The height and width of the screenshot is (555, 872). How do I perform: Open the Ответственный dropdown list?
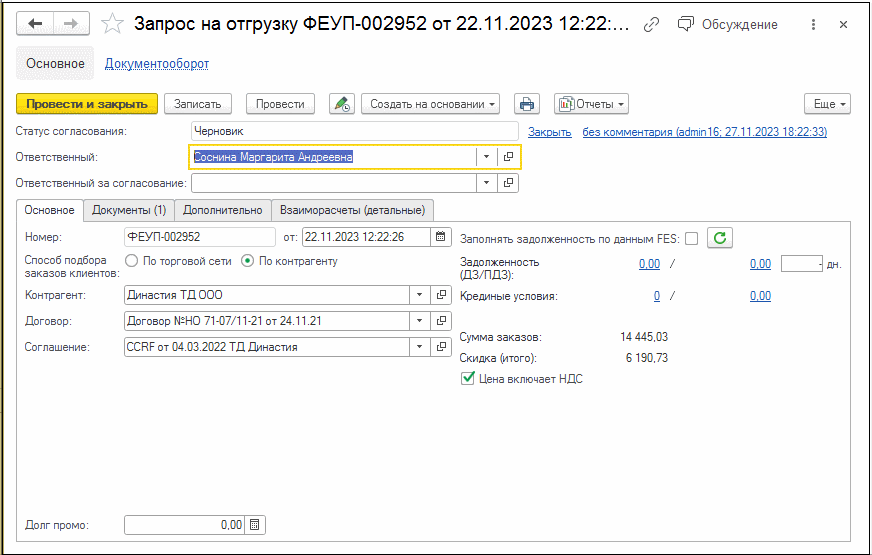[x=485, y=157]
